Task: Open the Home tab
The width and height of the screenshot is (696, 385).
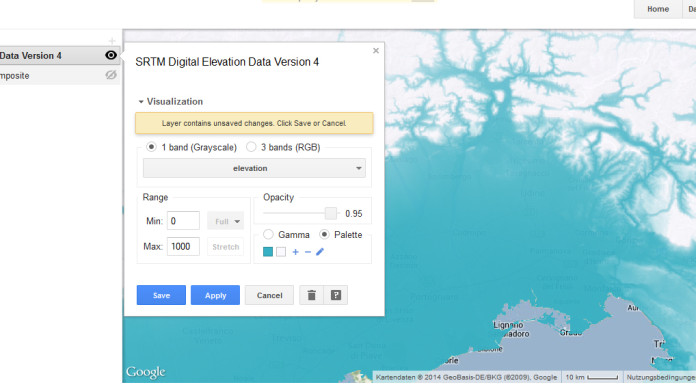Action: click(x=658, y=9)
